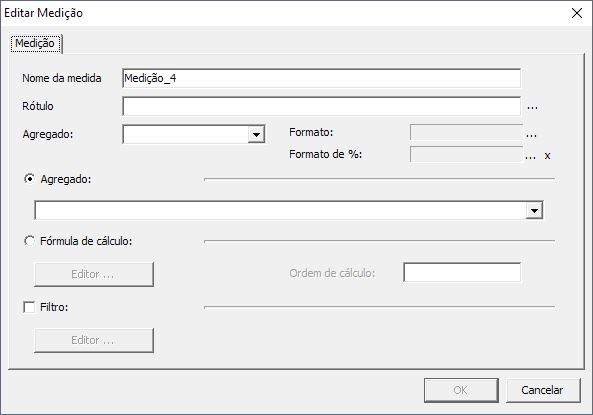Select the Agregado radio button
The width and height of the screenshot is (593, 415).
pos(29,179)
